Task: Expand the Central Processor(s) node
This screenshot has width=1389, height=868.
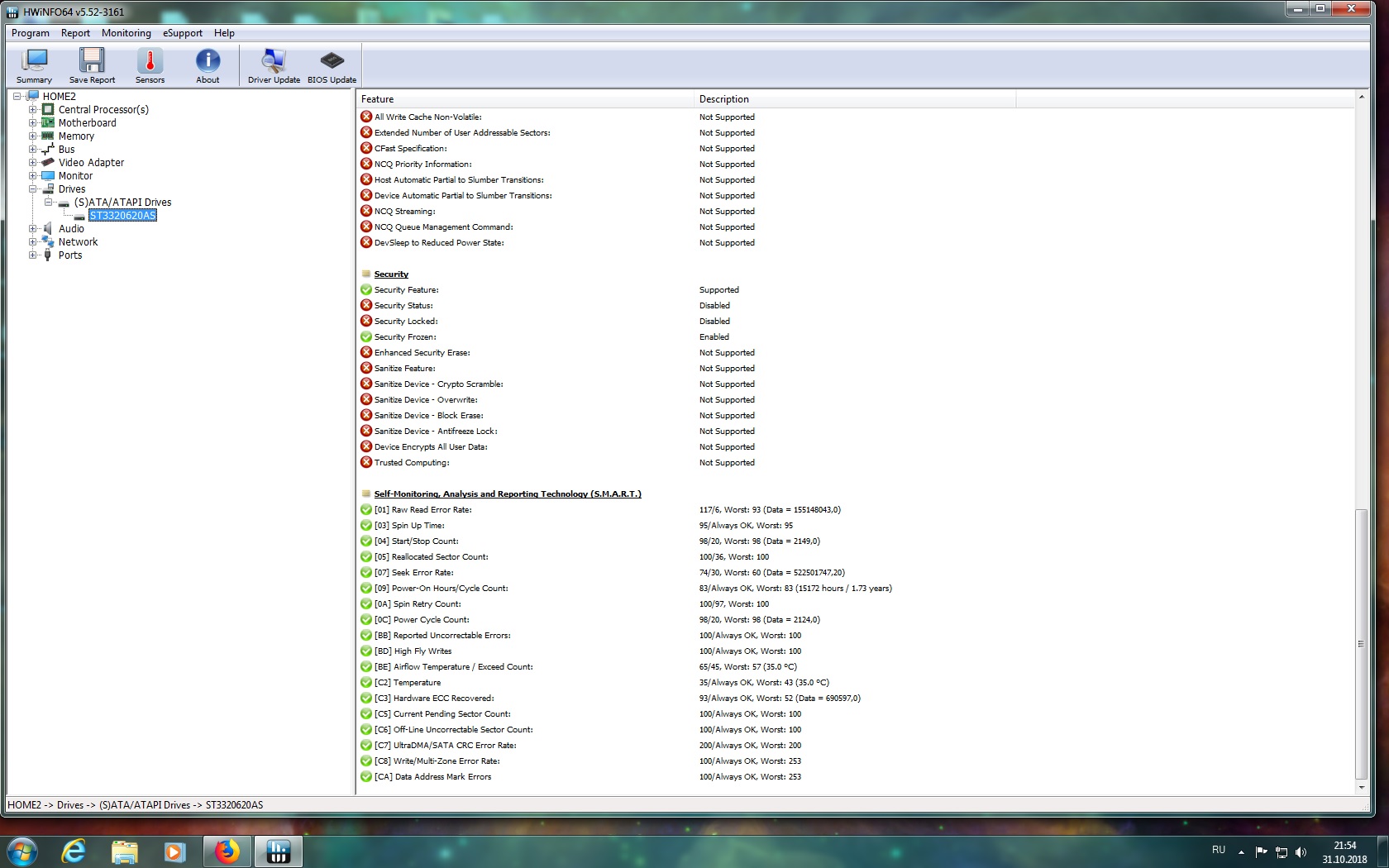Action: (x=32, y=109)
